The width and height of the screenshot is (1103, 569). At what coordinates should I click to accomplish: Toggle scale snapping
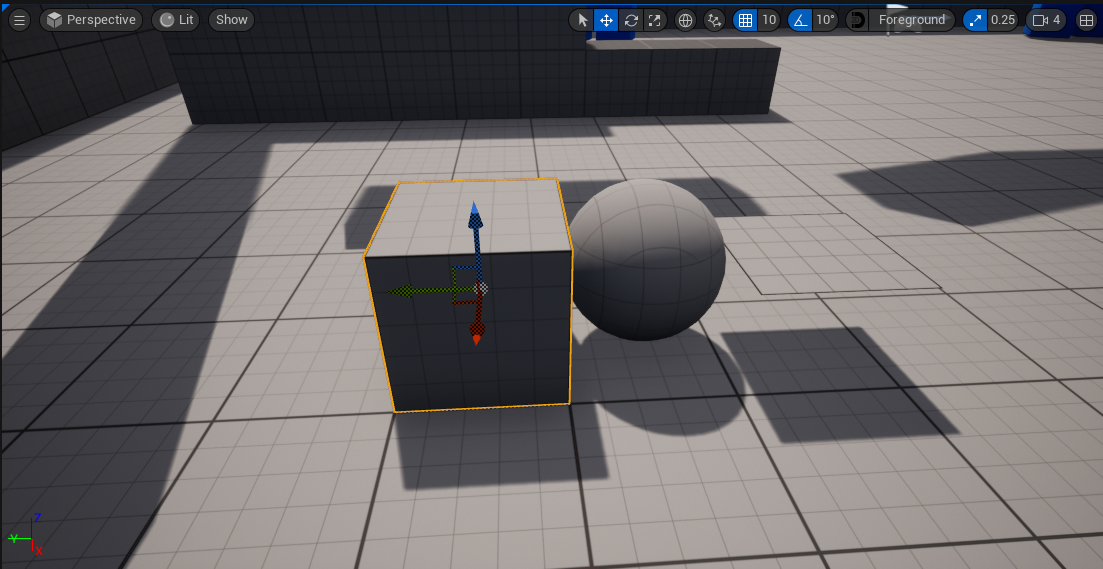tap(975, 20)
